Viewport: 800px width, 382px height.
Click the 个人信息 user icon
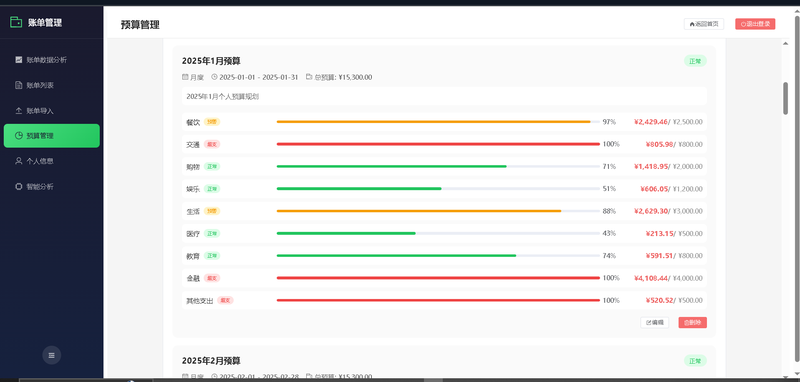point(18,161)
